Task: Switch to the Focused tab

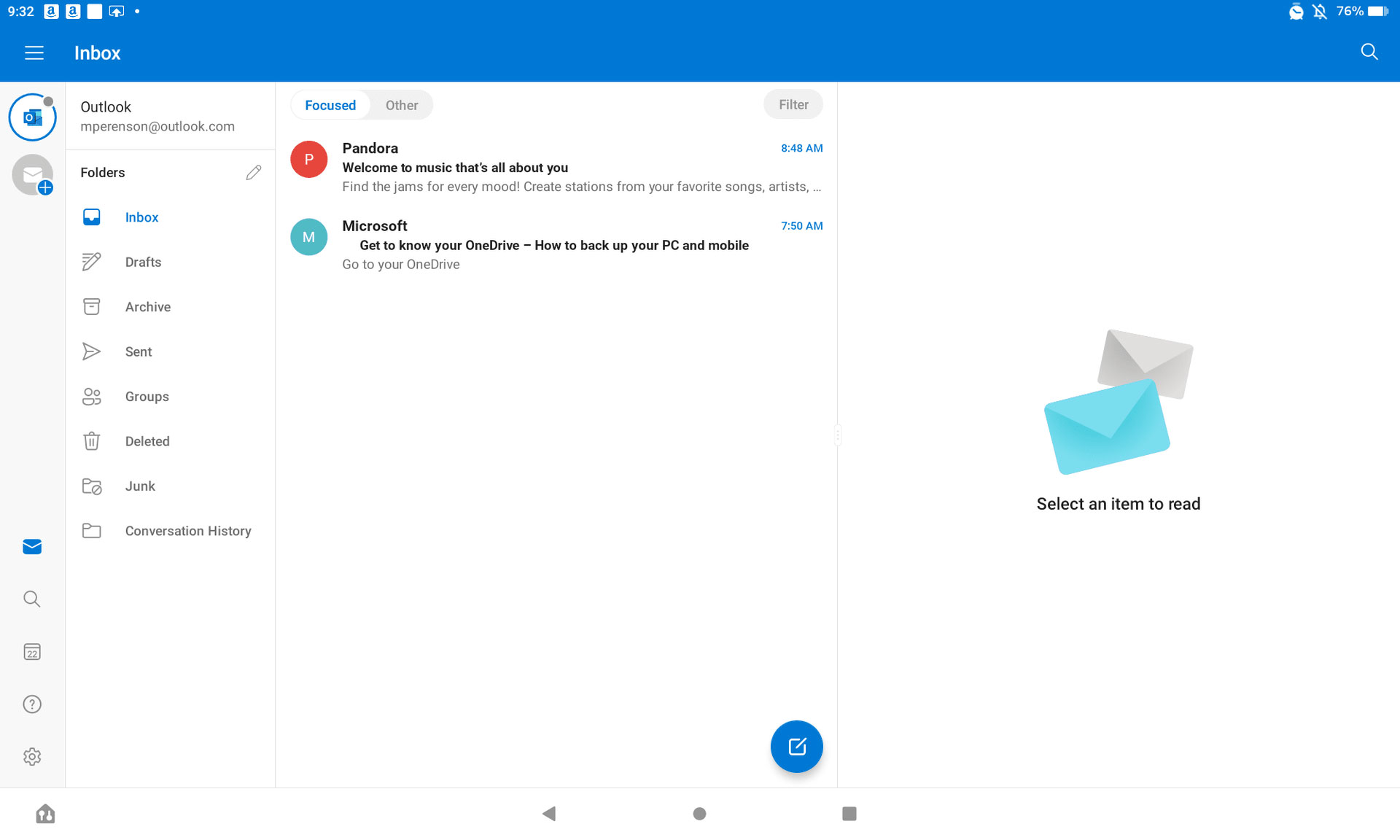Action: pyautogui.click(x=329, y=105)
